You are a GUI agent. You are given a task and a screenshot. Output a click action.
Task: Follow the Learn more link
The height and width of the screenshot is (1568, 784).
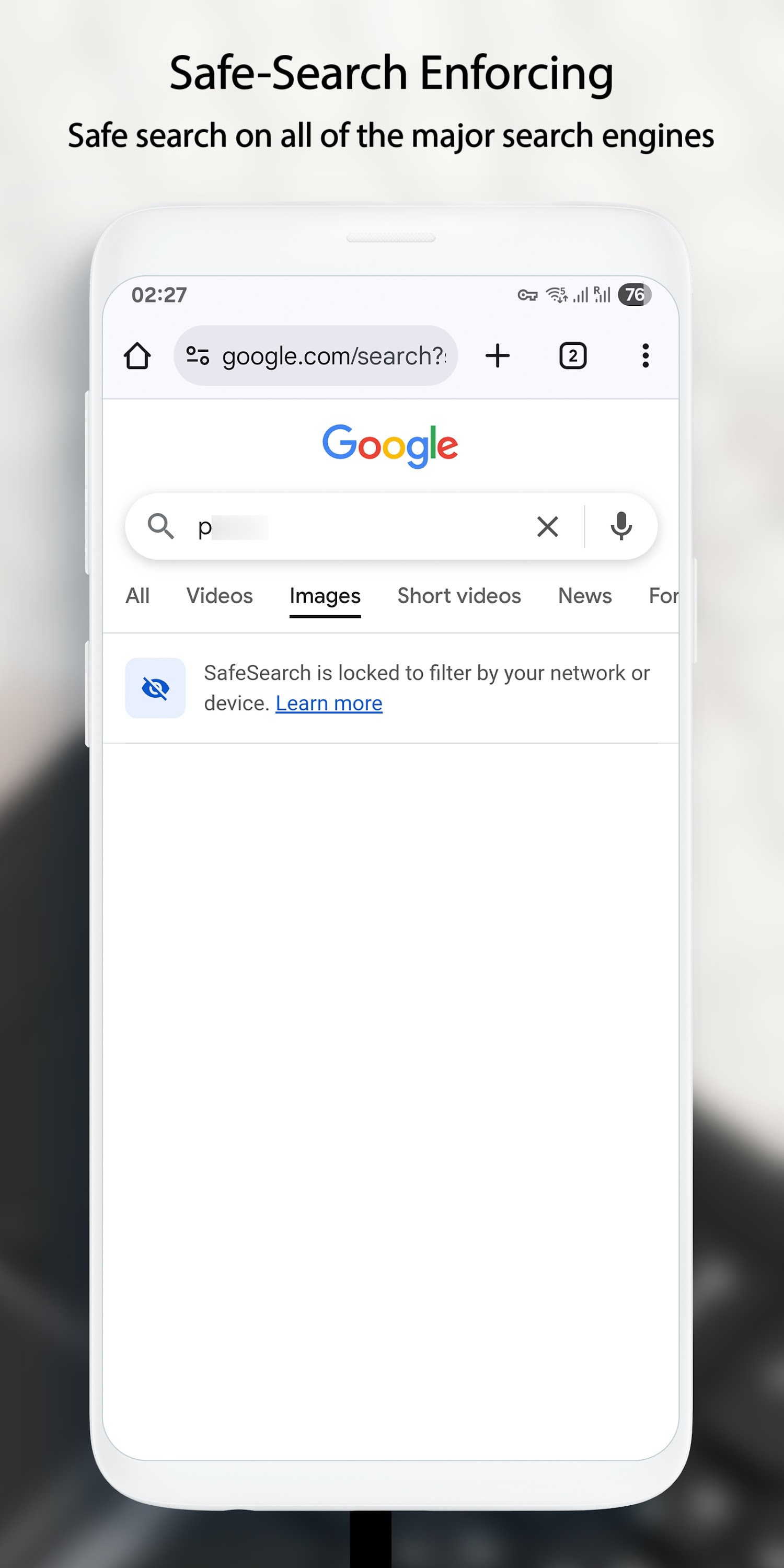pyautogui.click(x=329, y=703)
